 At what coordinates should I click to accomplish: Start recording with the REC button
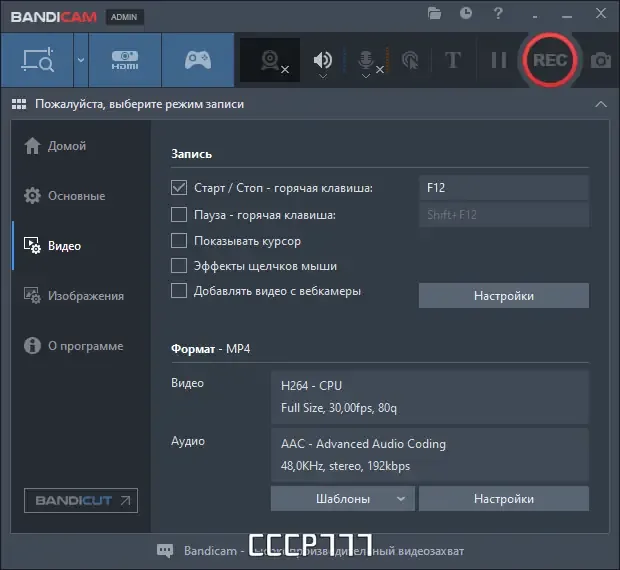coord(550,60)
